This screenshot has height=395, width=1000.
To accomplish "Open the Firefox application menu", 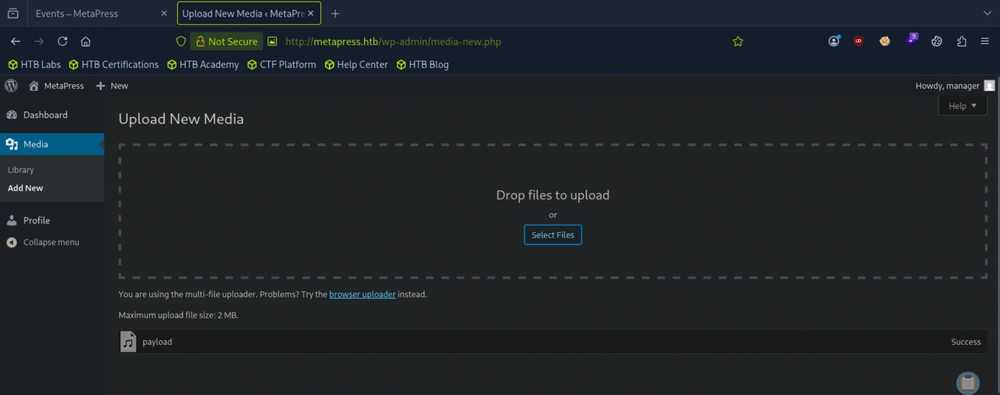I will click(985, 41).
